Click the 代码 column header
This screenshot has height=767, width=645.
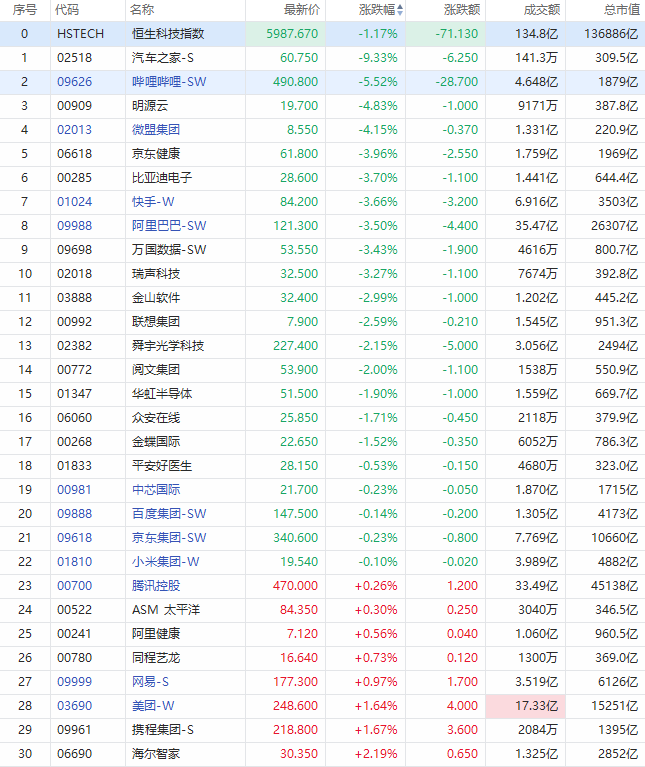[x=67, y=10]
